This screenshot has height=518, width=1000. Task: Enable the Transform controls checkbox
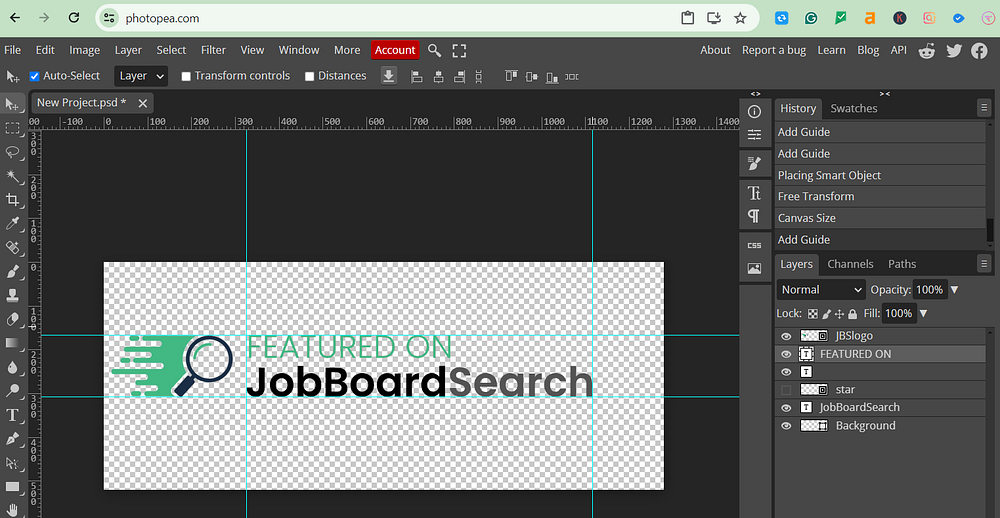pyautogui.click(x=186, y=76)
